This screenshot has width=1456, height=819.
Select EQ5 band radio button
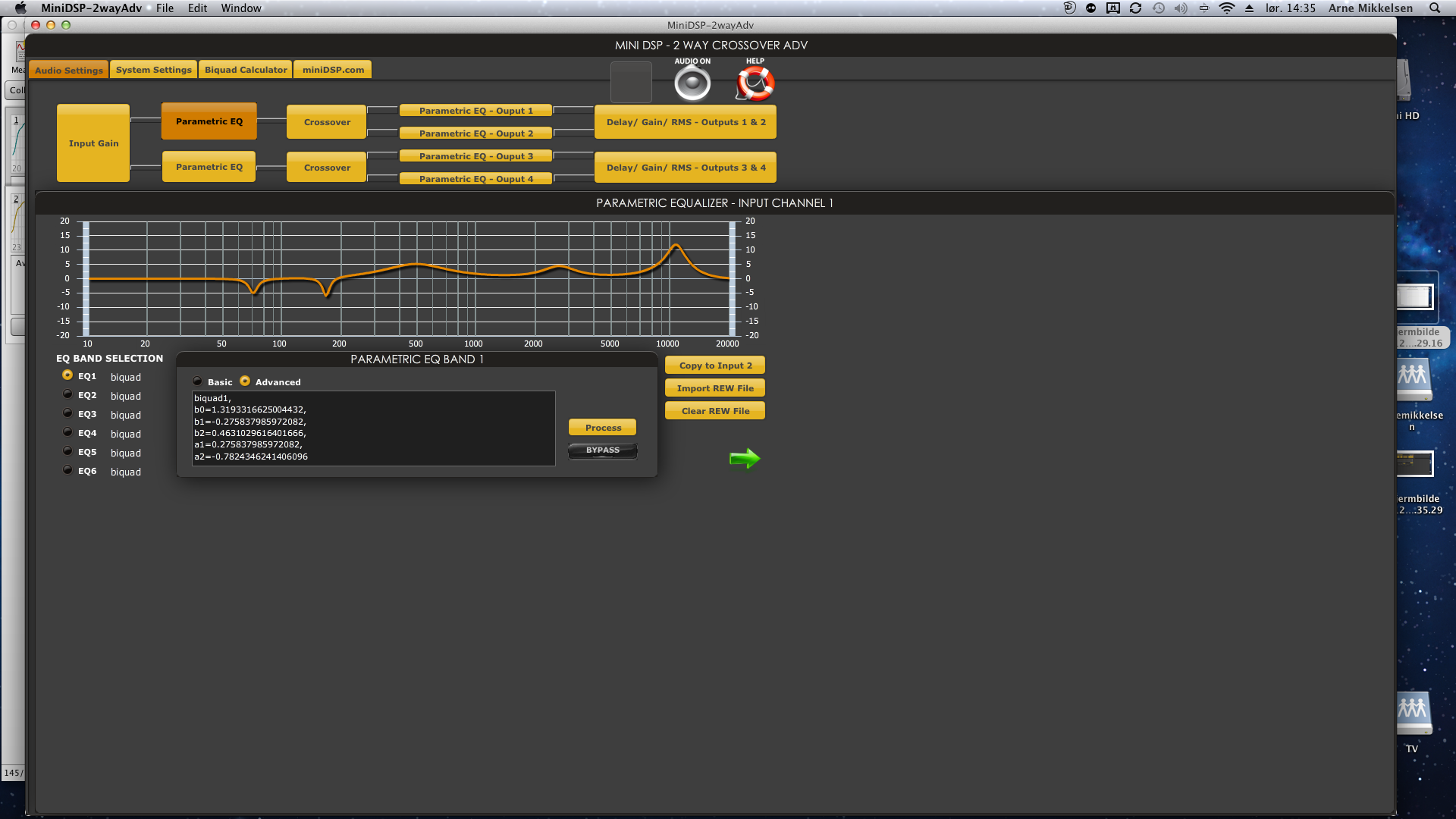pos(67,451)
